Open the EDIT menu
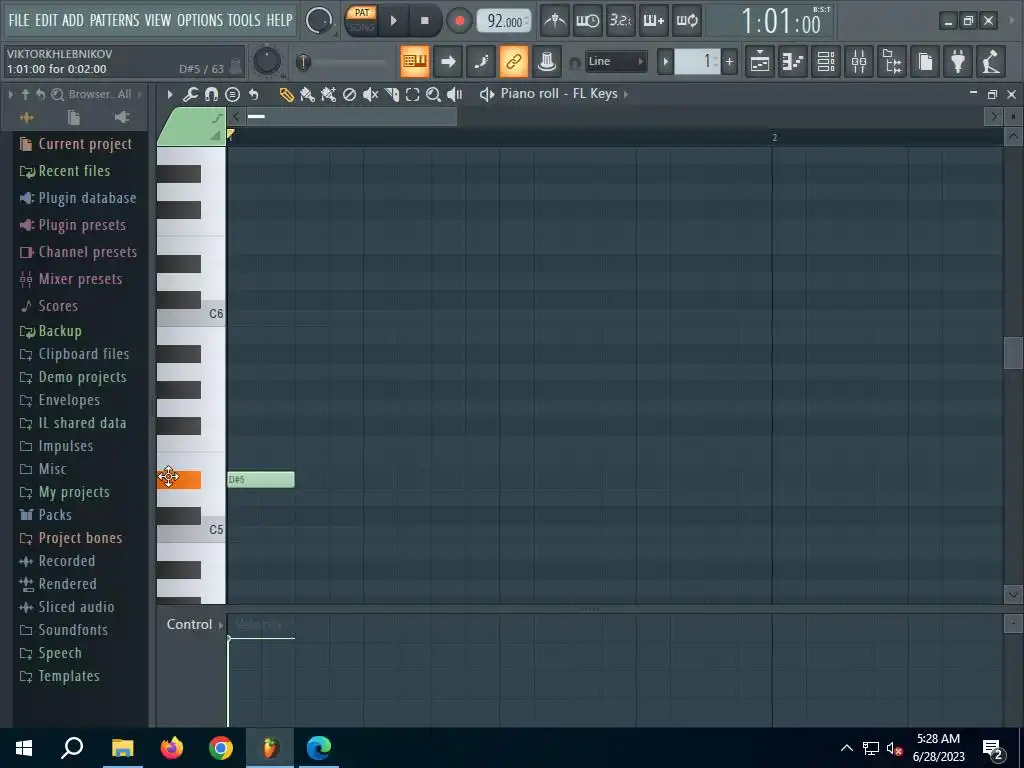Screen dimensions: 1024x768 46,20
